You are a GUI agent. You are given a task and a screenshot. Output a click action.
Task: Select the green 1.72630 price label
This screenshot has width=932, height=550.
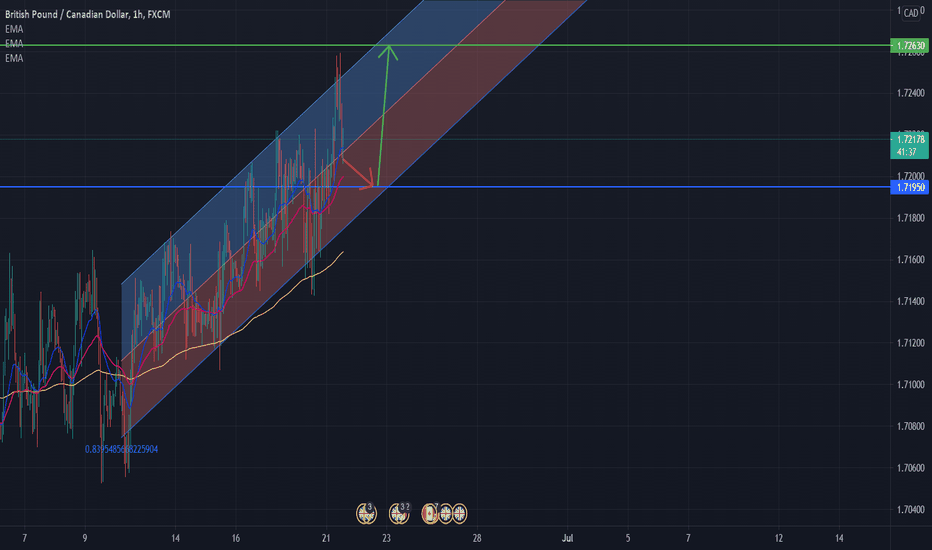[909, 45]
